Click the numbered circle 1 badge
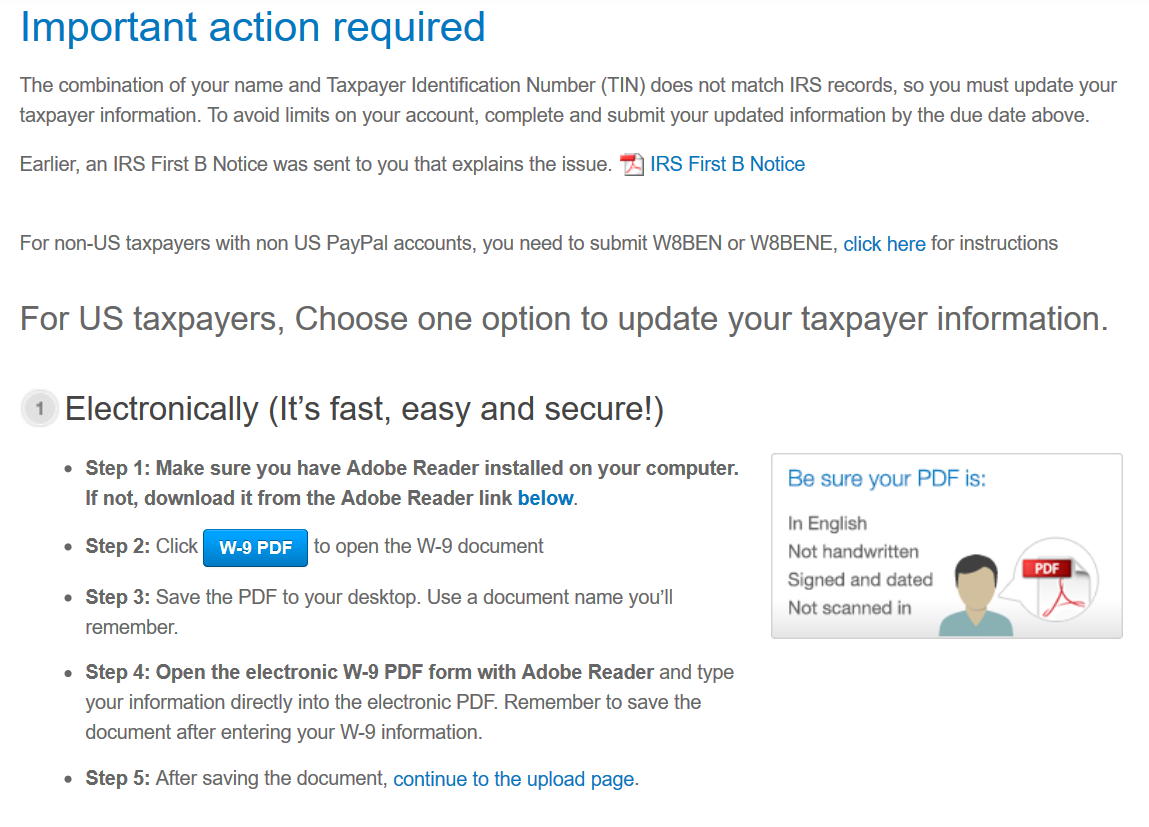This screenshot has width=1149, height=827. click(x=40, y=408)
